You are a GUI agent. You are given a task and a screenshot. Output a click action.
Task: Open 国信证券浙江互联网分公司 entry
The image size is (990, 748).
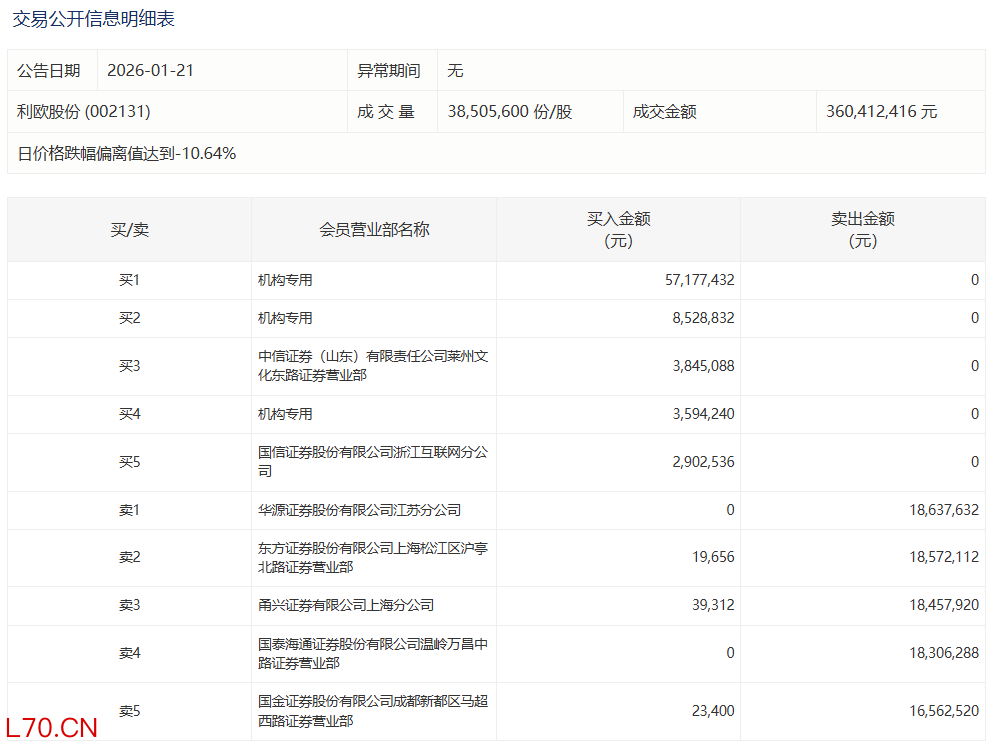coord(372,462)
